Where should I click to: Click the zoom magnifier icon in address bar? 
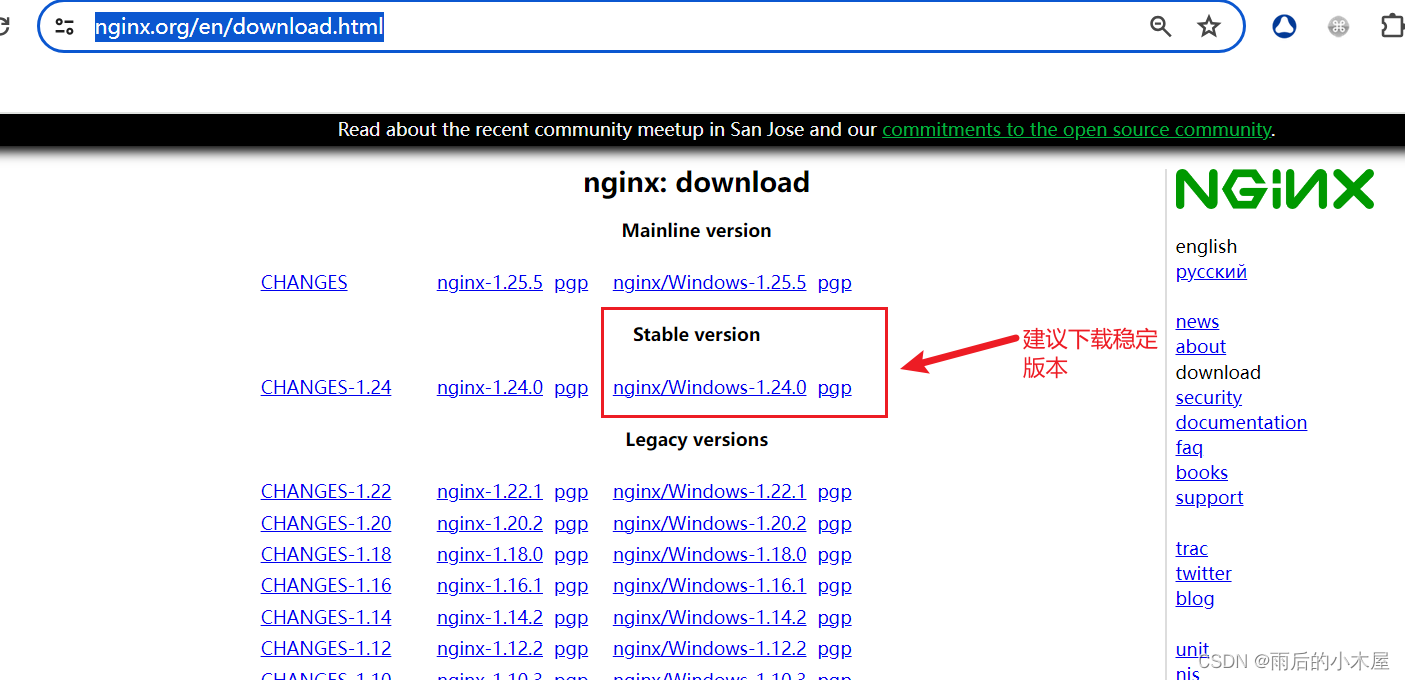pos(1160,27)
